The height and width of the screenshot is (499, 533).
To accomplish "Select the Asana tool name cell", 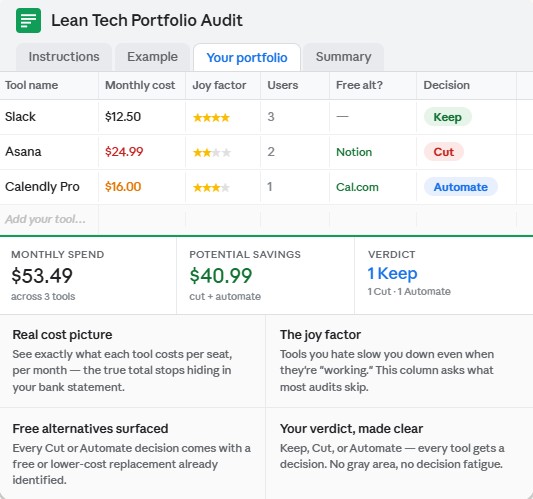I will 49,152.
